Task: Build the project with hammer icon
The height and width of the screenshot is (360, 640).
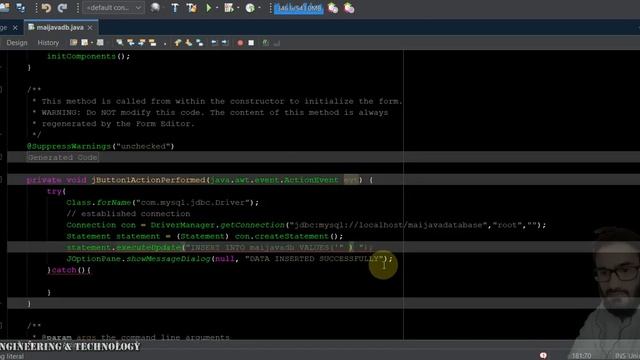Action: click(x=175, y=8)
